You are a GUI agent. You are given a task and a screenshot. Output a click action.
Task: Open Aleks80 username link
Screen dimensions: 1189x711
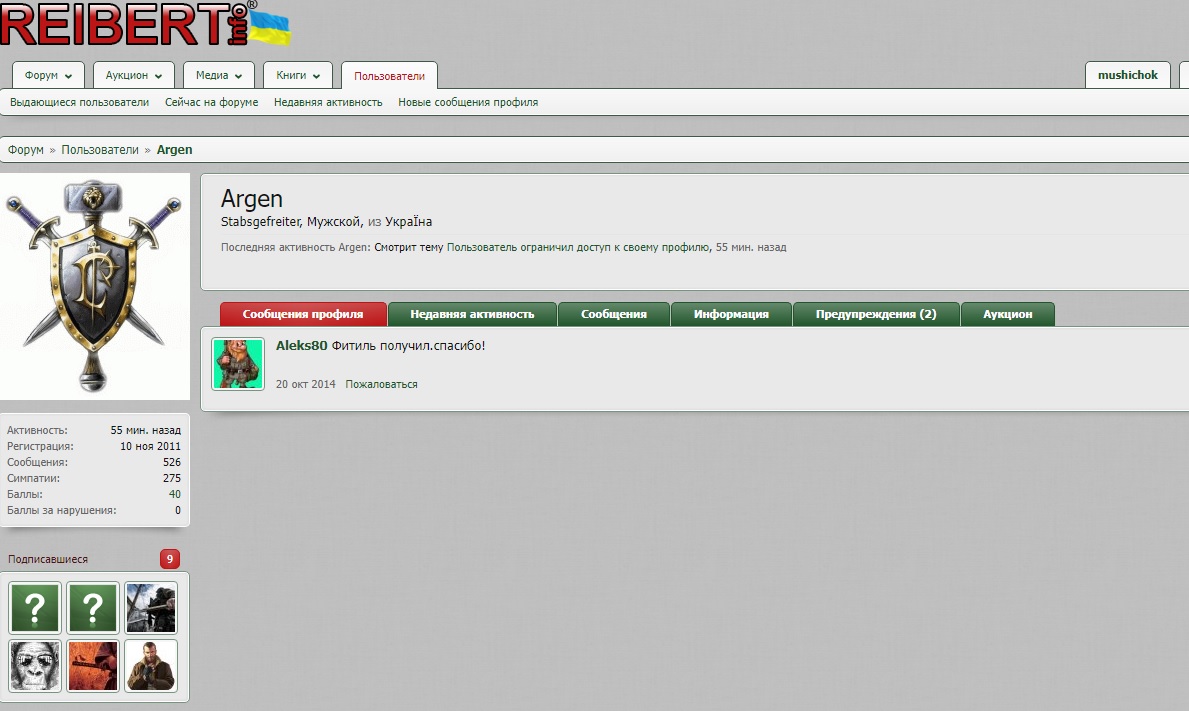(301, 346)
